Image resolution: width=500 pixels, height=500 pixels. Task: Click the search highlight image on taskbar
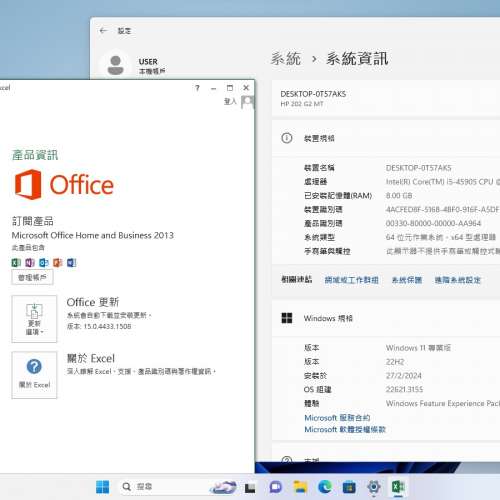pyautogui.click(x=223, y=487)
